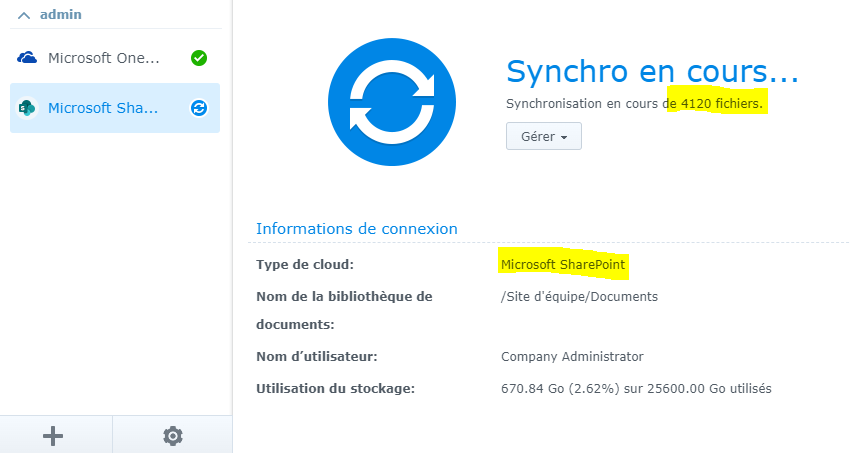
Task: Open the Gérer dropdown menu
Action: tap(544, 136)
